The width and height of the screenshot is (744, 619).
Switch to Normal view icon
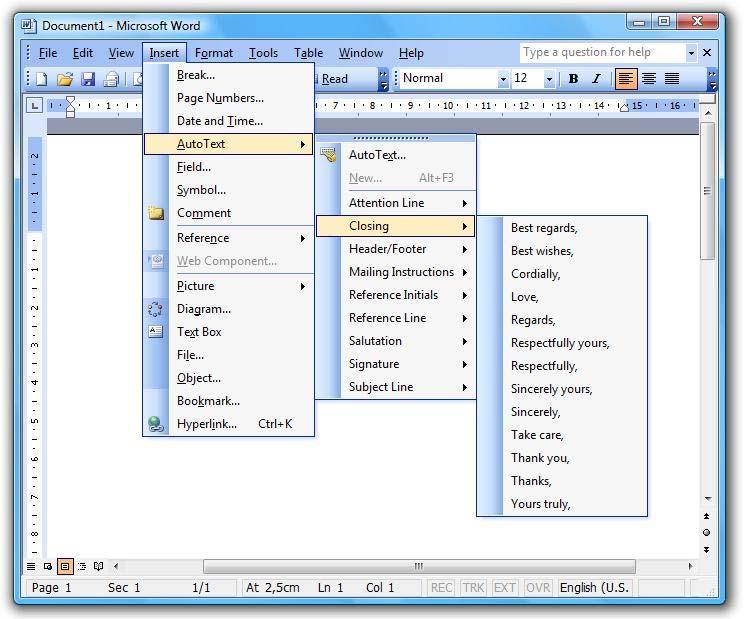(x=31, y=566)
